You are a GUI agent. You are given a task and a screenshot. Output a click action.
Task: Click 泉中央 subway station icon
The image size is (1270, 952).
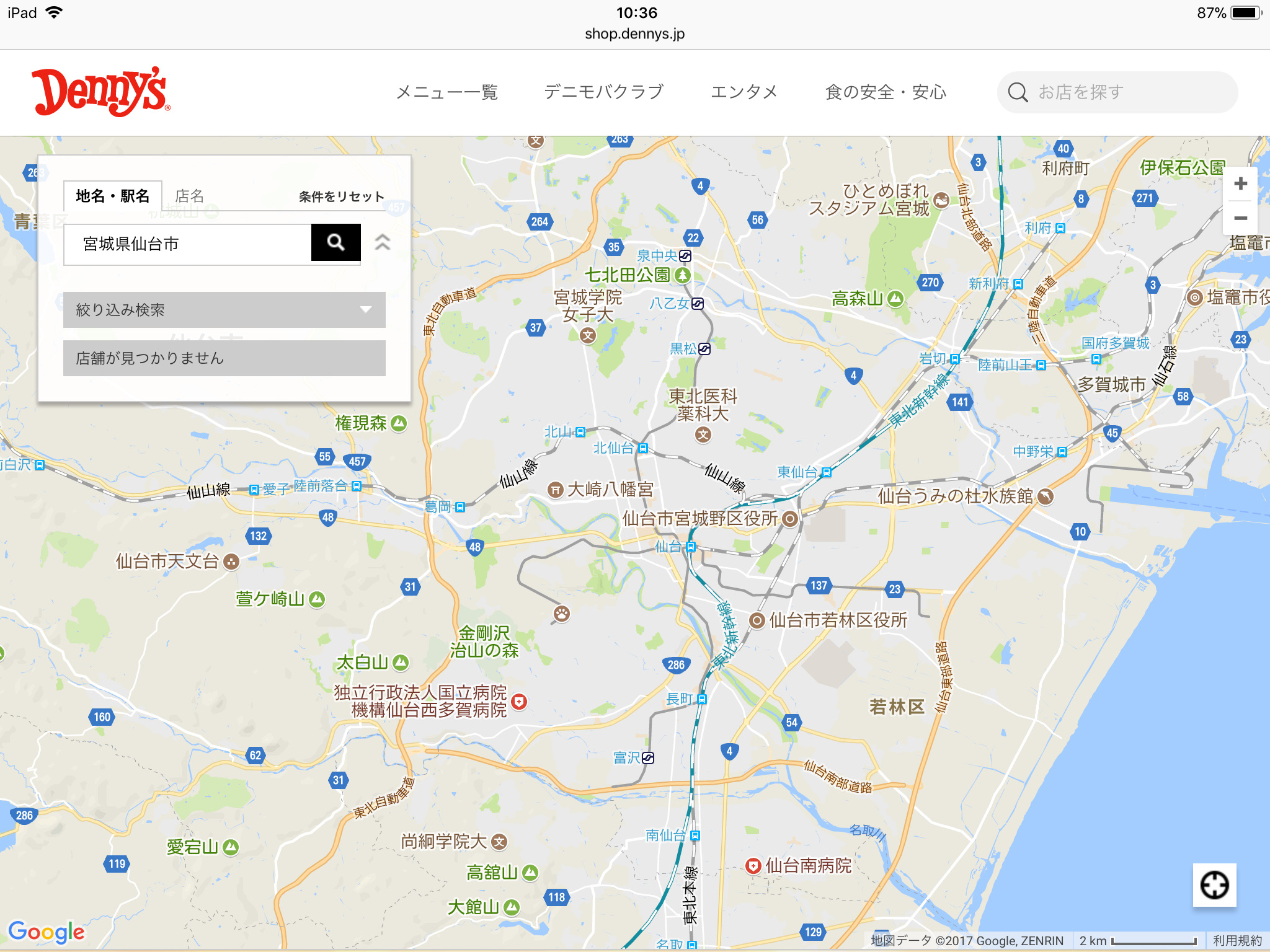point(685,256)
